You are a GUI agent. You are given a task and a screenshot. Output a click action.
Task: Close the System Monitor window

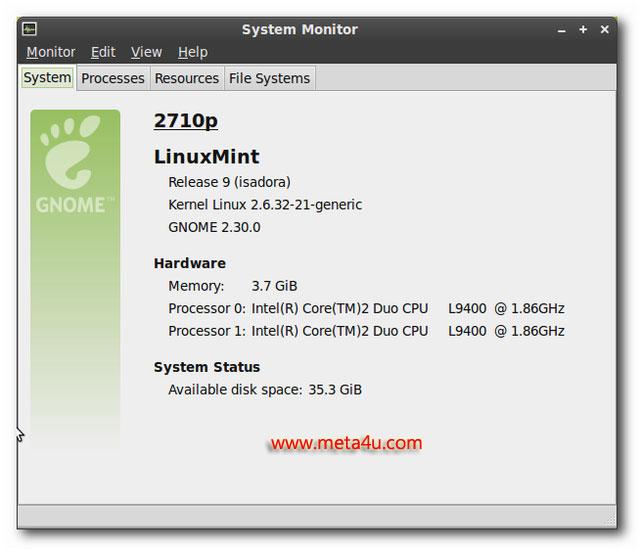tap(604, 29)
